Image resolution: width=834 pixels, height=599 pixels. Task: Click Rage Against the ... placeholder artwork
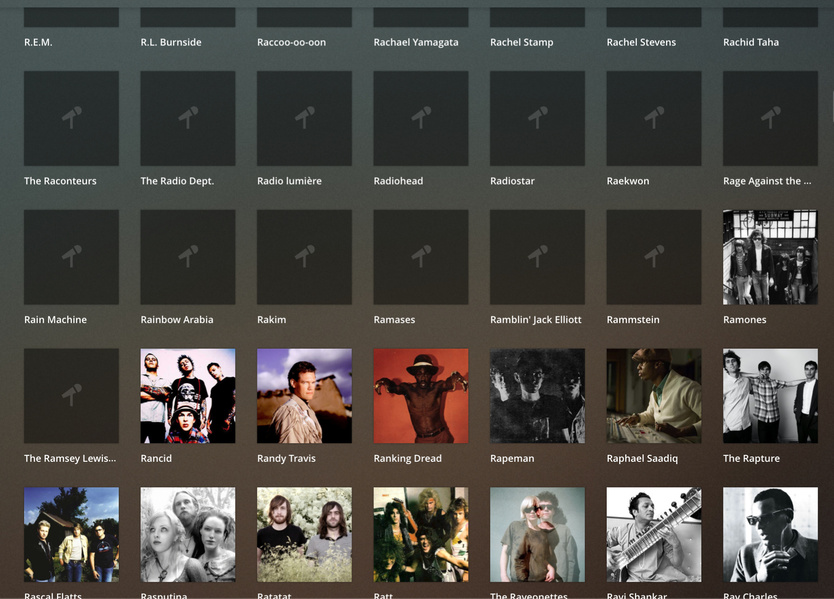point(770,119)
